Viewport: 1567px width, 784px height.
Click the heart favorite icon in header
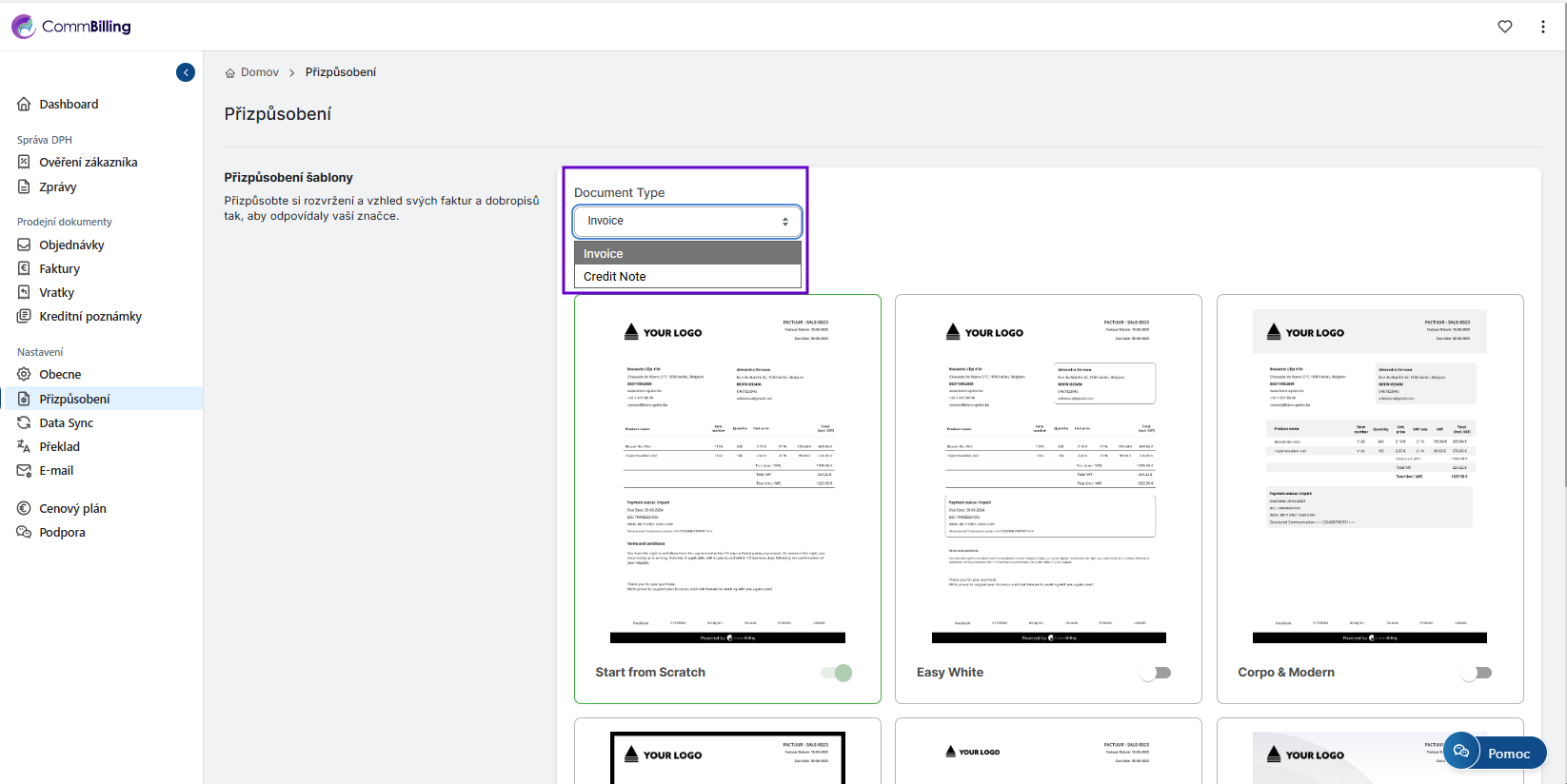tap(1504, 27)
